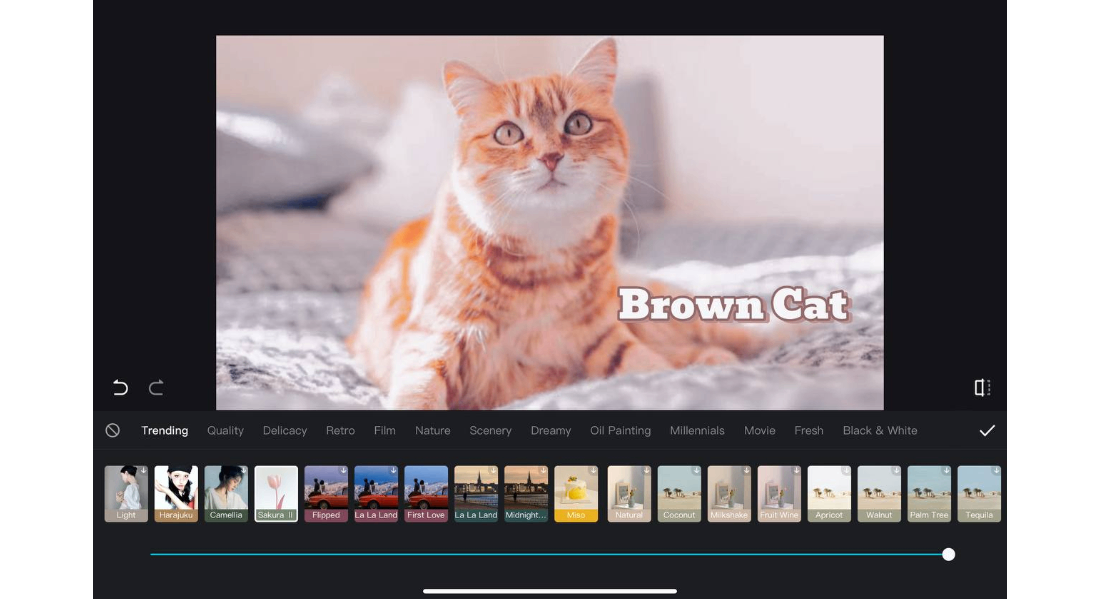
Task: Open the Film filter category
Action: pos(384,430)
